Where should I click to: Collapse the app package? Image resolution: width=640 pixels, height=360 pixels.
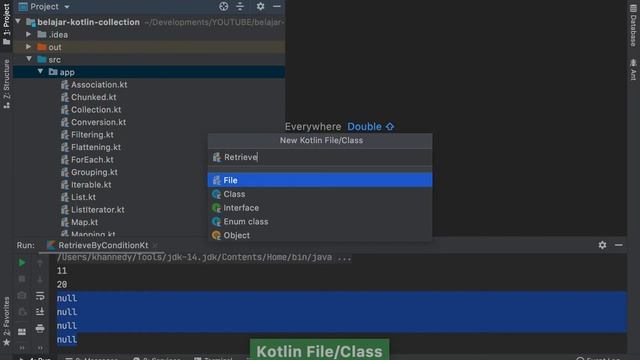[x=40, y=71]
